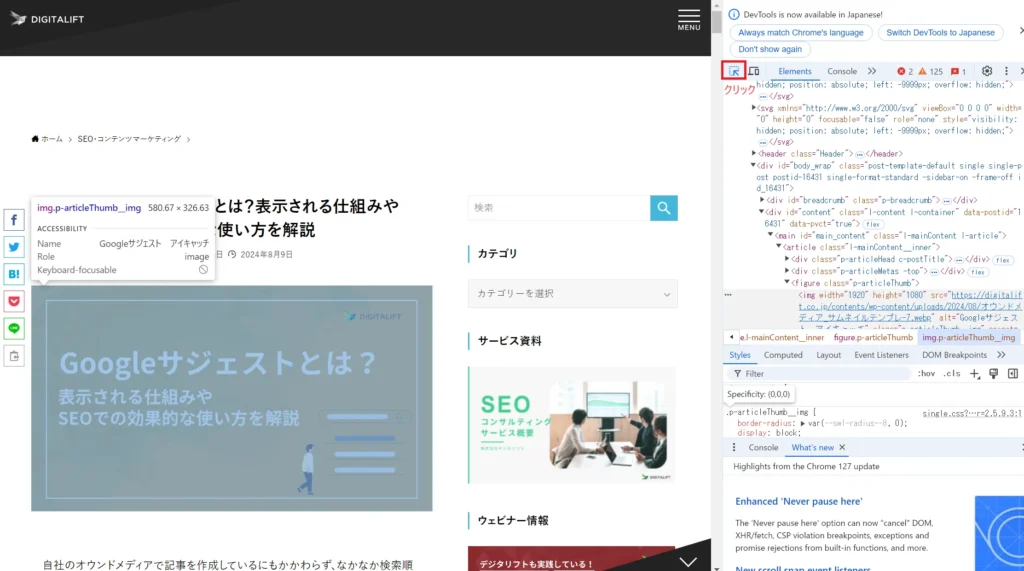
Task: Click the Googleサジェスト article thumbnail image
Action: click(x=232, y=398)
